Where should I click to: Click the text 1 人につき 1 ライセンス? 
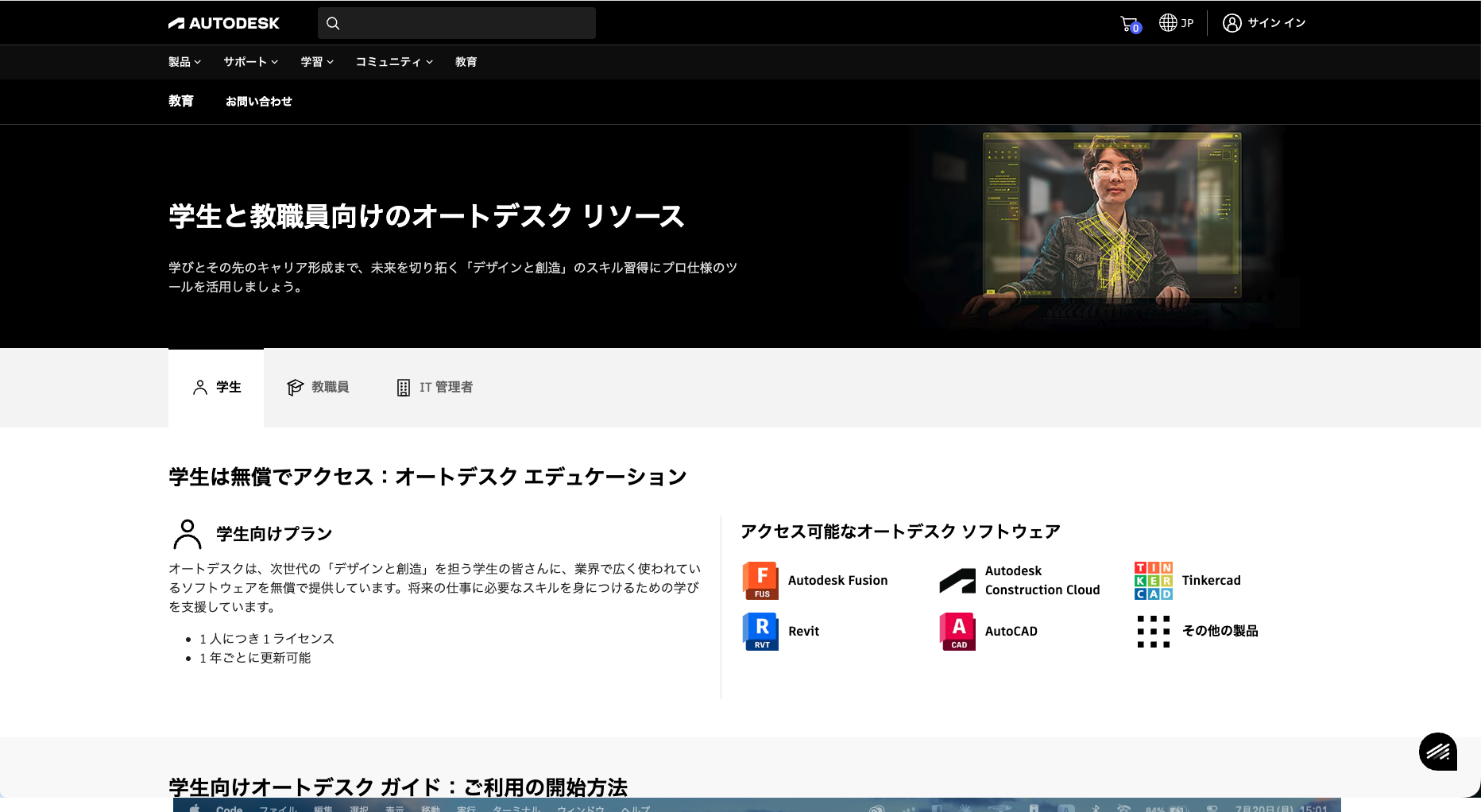pos(267,639)
